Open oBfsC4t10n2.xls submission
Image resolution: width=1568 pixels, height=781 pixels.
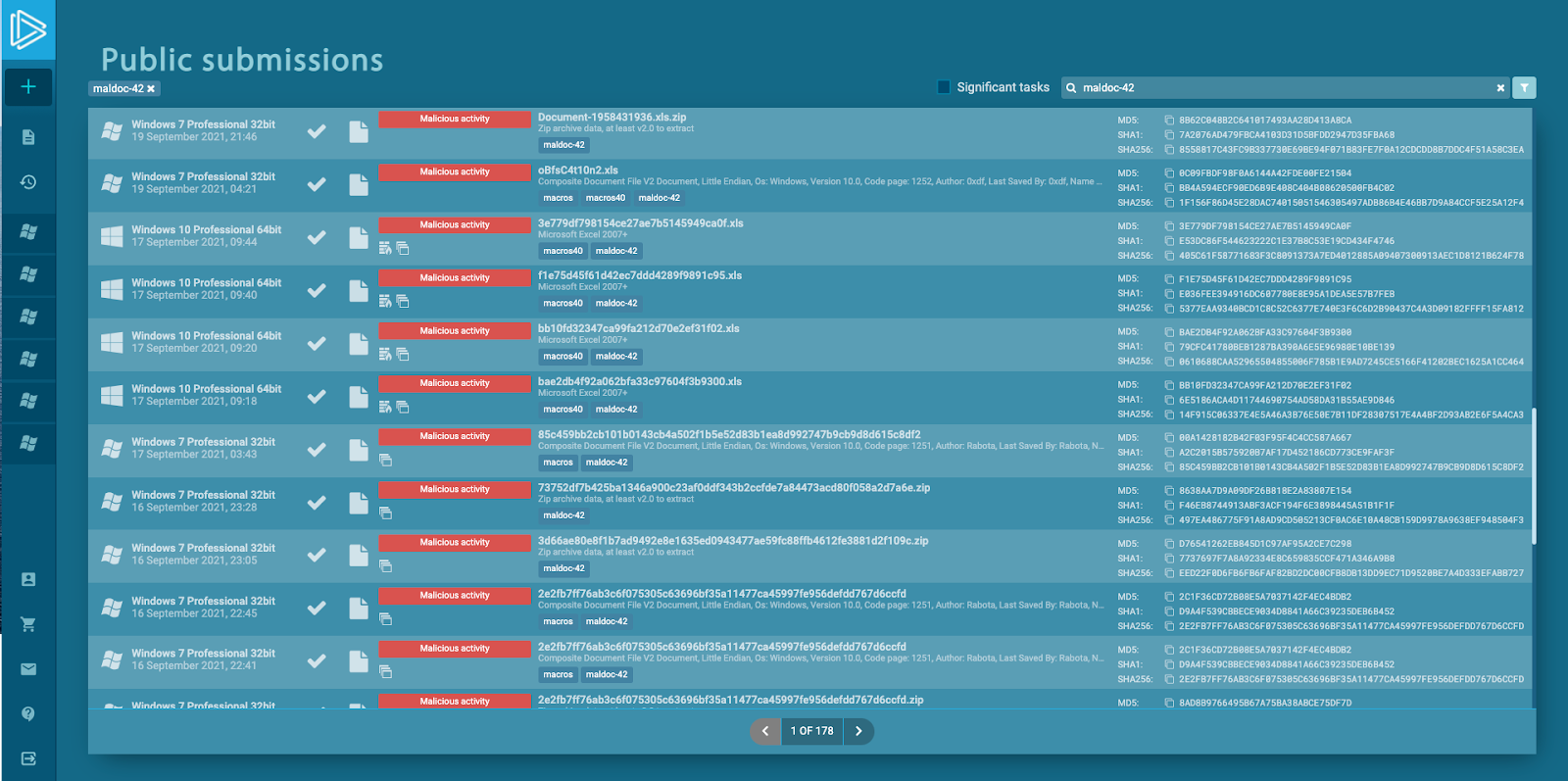[578, 171]
